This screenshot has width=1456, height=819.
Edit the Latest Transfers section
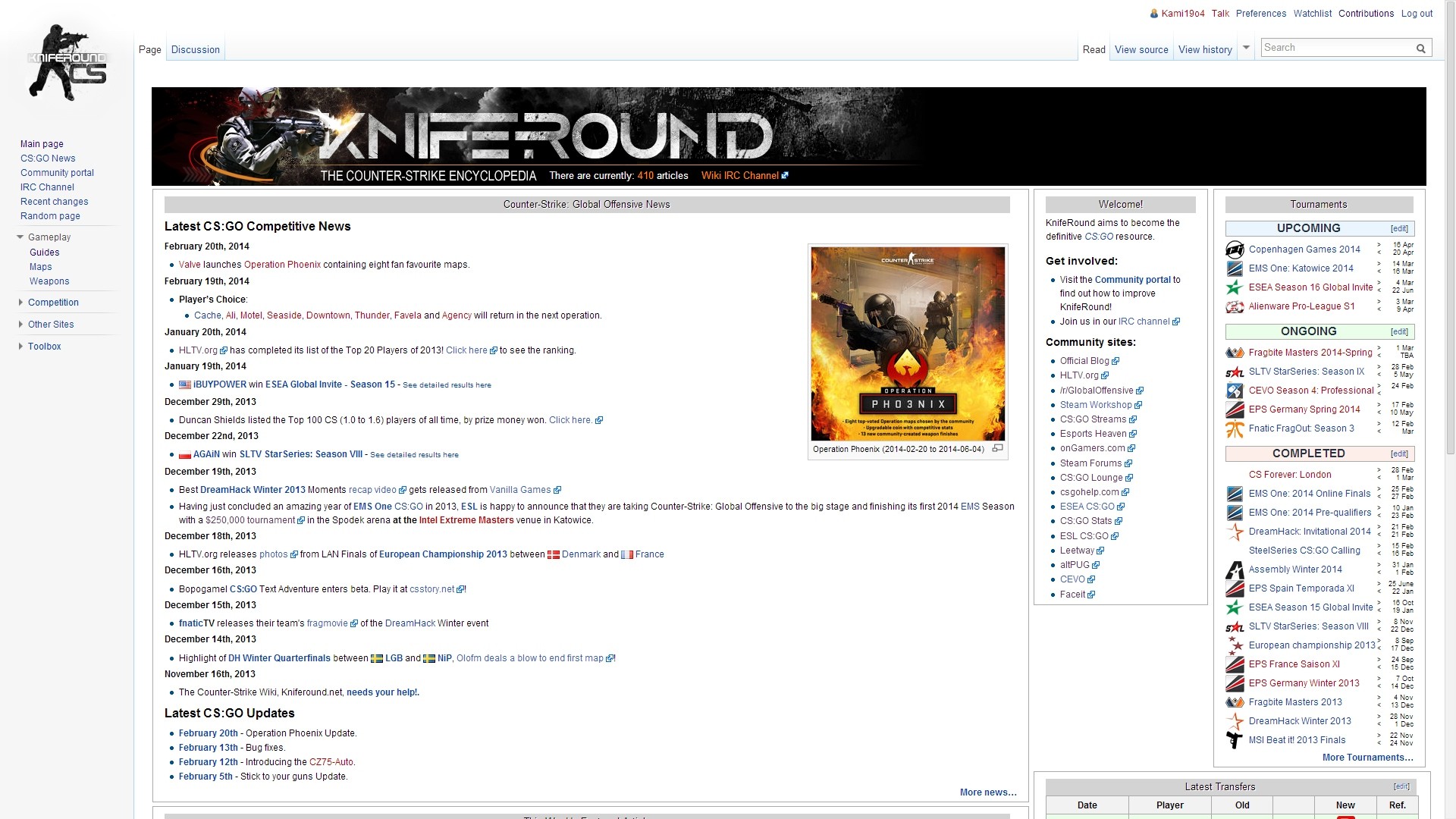tap(1401, 787)
